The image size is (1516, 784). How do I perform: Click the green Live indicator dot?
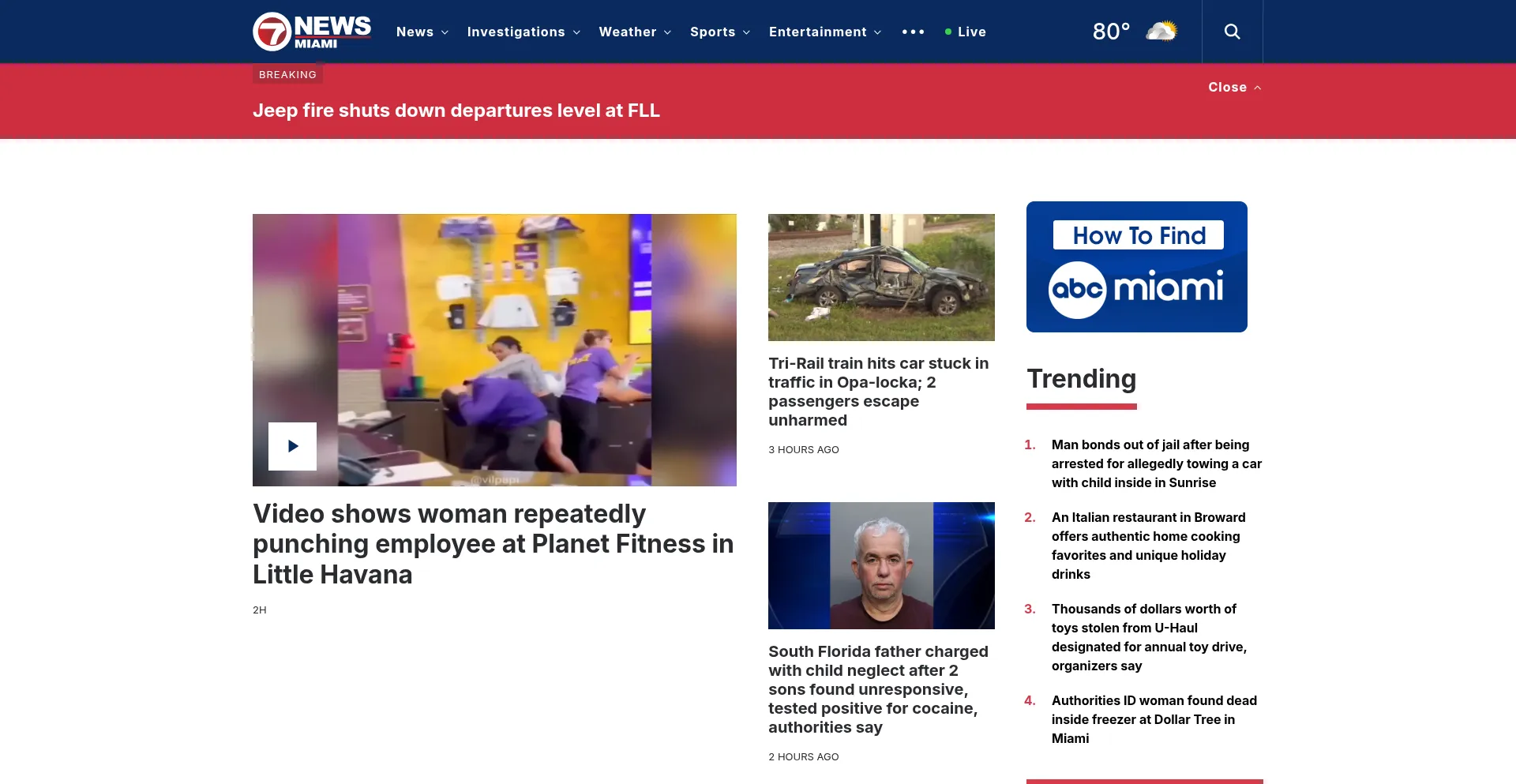click(x=947, y=32)
